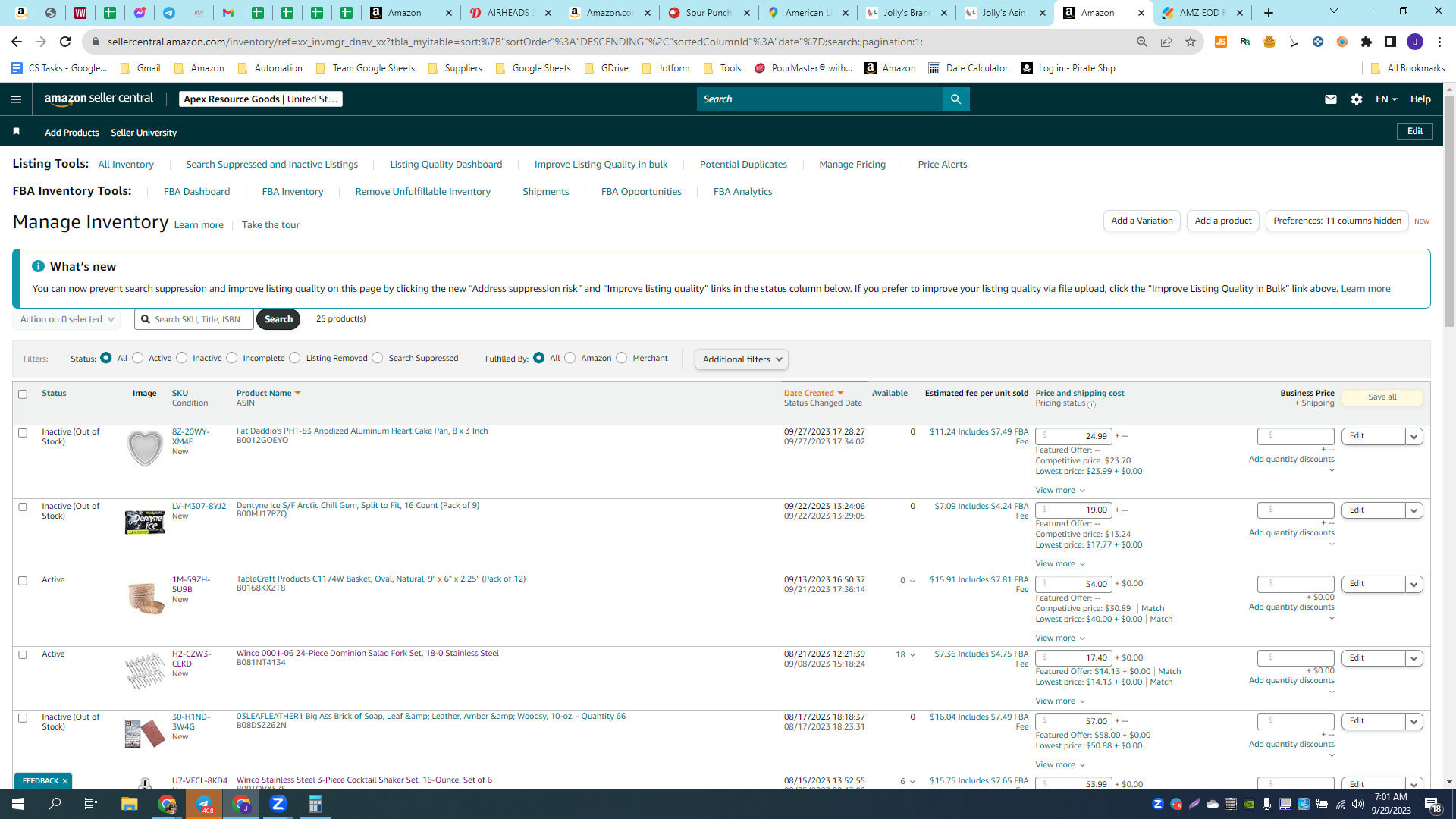The image size is (1456, 819).
Task: Click the Add a Variation button
Action: click(1142, 221)
